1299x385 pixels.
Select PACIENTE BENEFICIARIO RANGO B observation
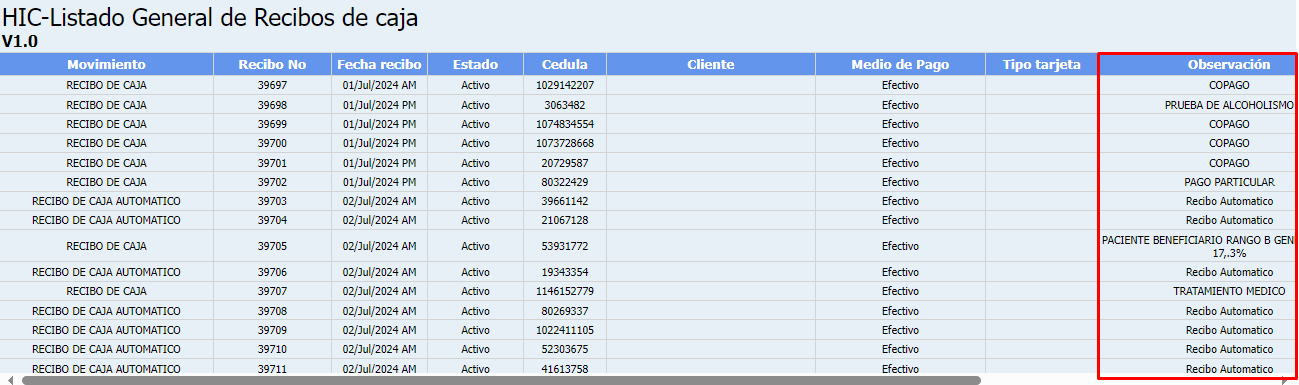(x=1199, y=246)
